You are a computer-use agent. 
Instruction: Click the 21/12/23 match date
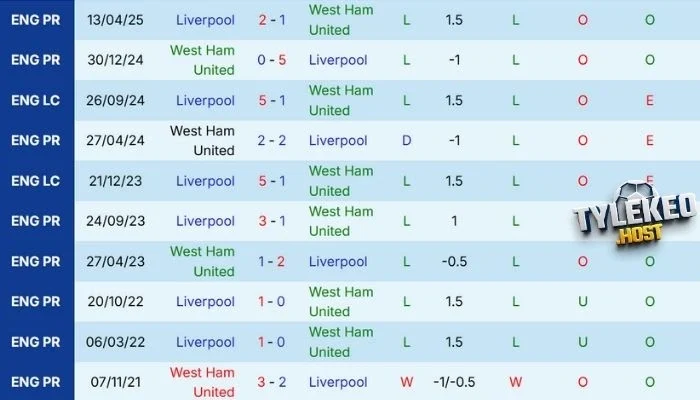(x=116, y=181)
